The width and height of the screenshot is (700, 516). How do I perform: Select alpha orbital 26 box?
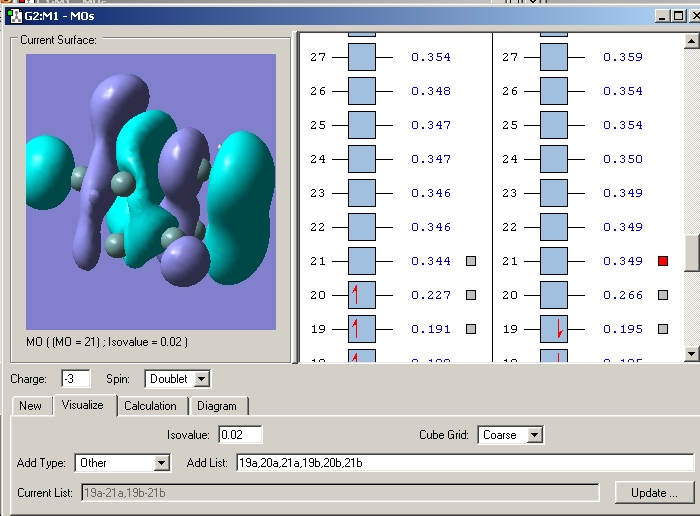pos(362,91)
